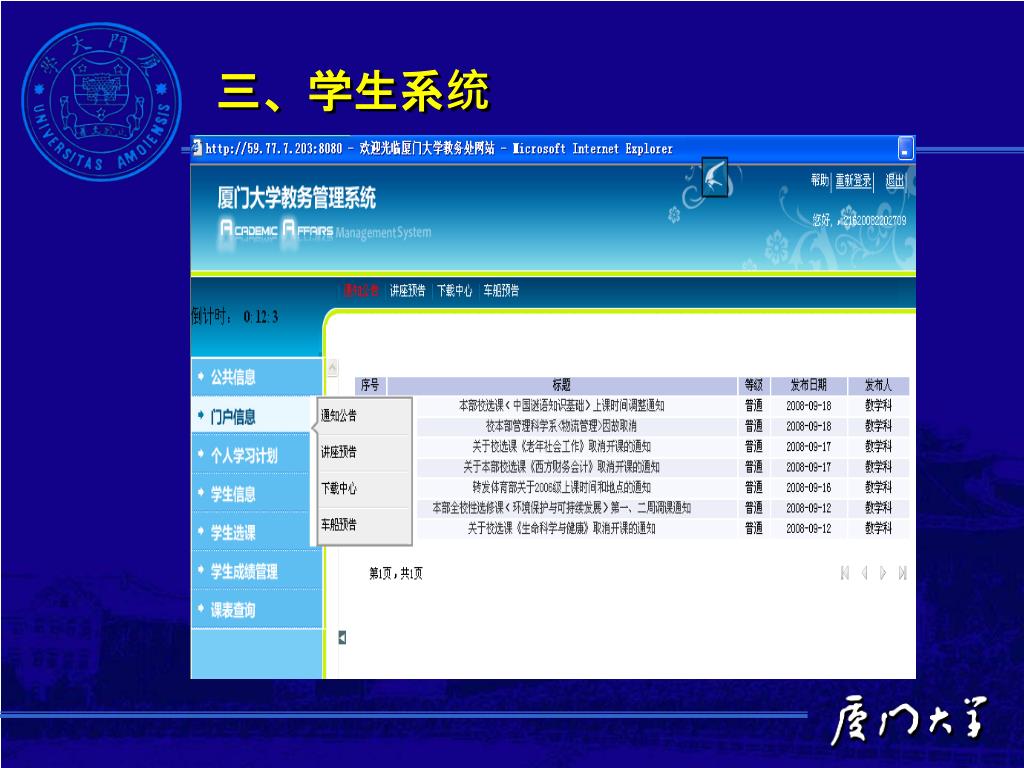Open notice 本部校选课<中国谜语知识基础>上课时间调整通知
The image size is (1024, 768).
tap(562, 406)
